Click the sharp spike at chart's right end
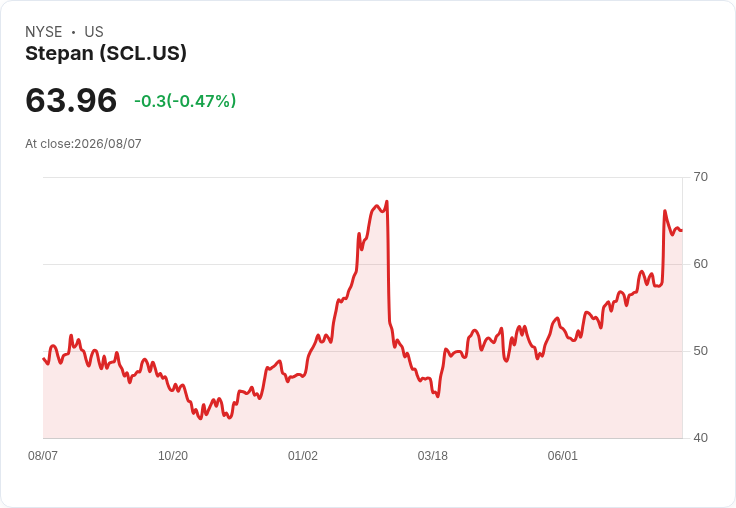 coord(665,211)
